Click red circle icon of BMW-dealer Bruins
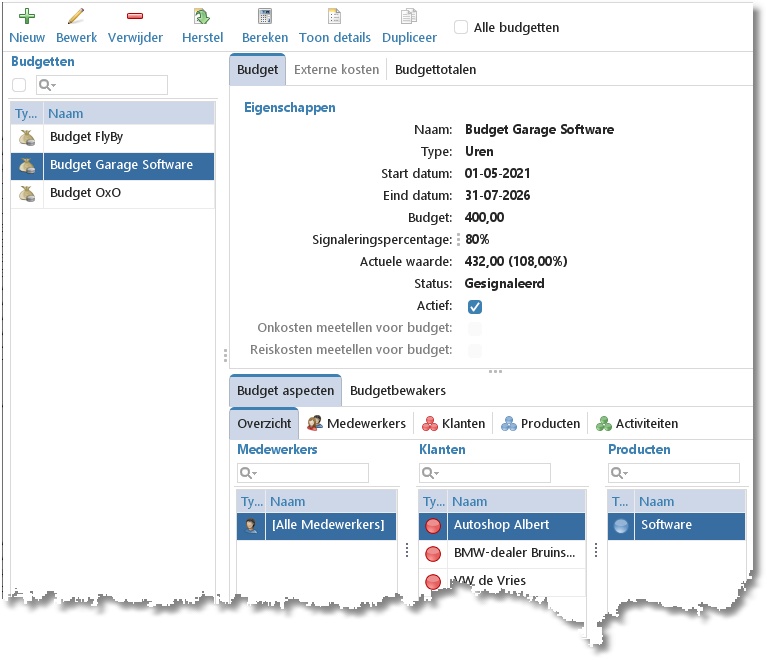 tap(433, 554)
